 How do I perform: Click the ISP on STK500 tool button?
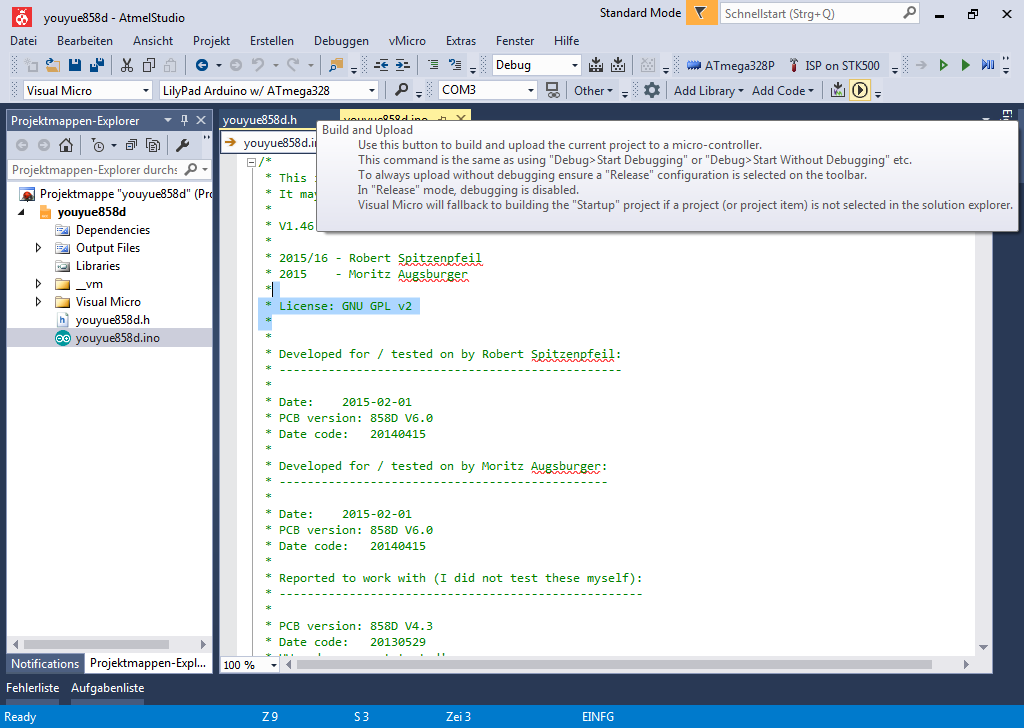(x=834, y=65)
